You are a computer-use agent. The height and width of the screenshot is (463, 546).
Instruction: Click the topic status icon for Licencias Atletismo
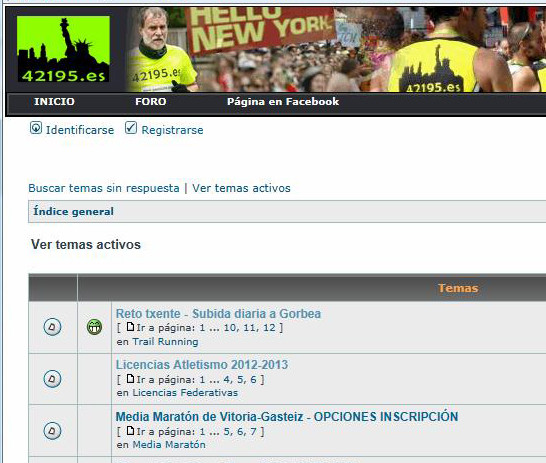[x=52, y=378]
